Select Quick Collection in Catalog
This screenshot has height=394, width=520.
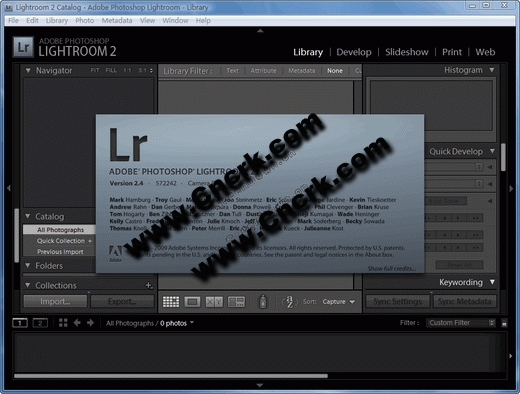pyautogui.click(x=59, y=241)
